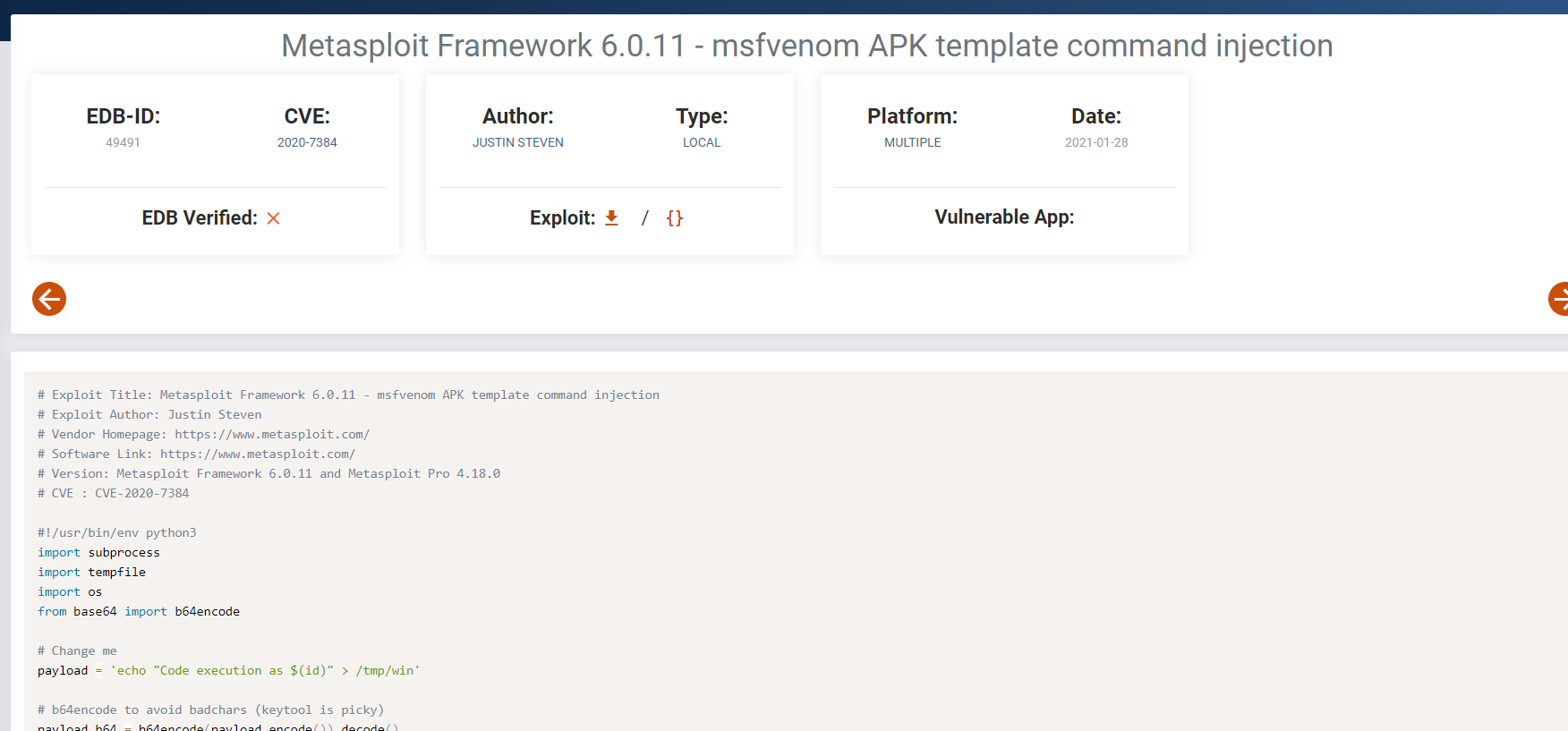
Task: Click the EDB Verified label
Action: (200, 217)
